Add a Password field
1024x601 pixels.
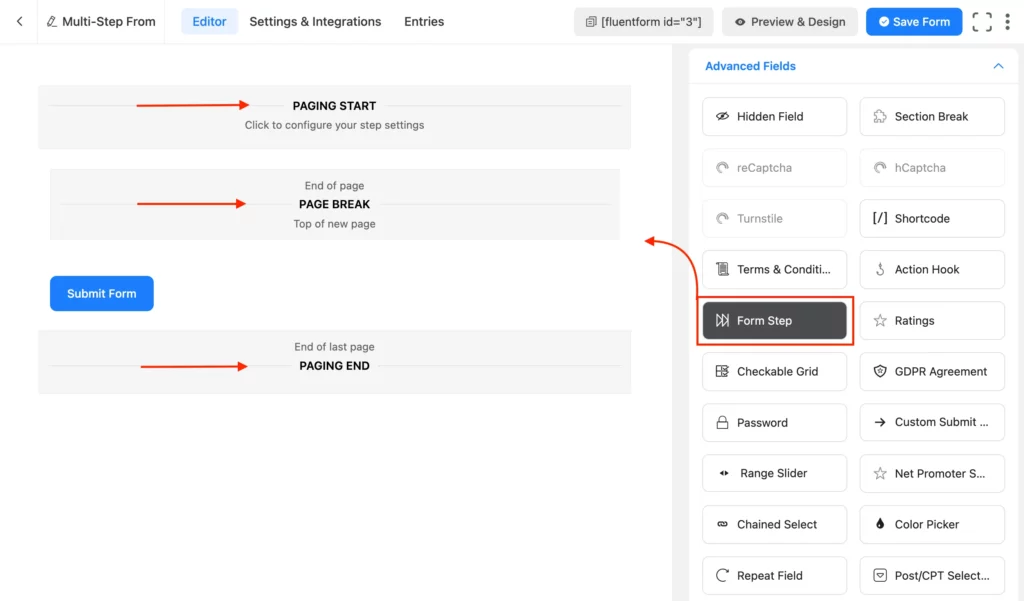coord(774,422)
